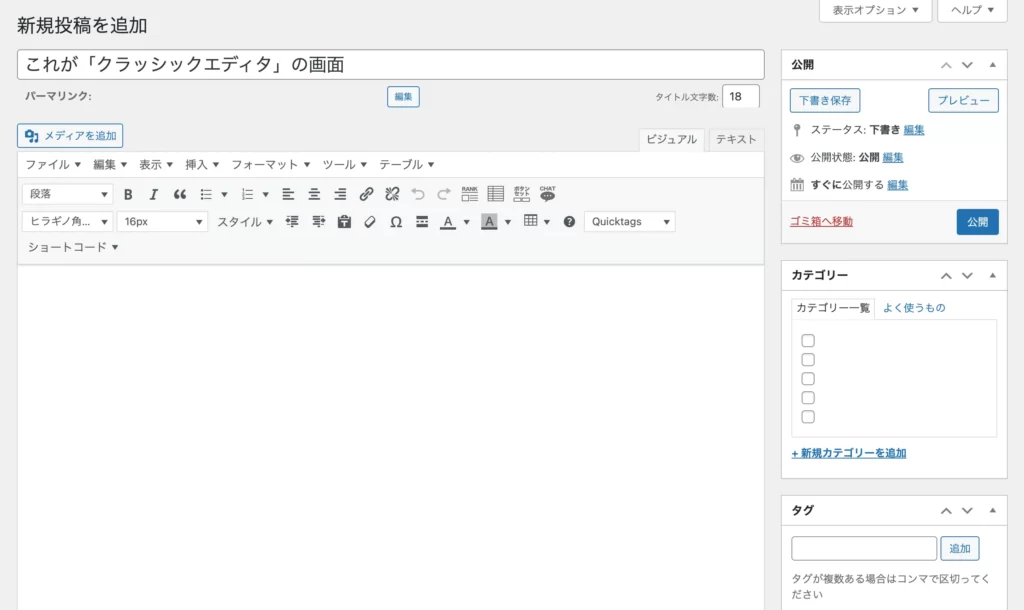Viewport: 1024px width, 610px height.
Task: Click the ゴミ箱へ移動 link
Action: tap(822, 221)
